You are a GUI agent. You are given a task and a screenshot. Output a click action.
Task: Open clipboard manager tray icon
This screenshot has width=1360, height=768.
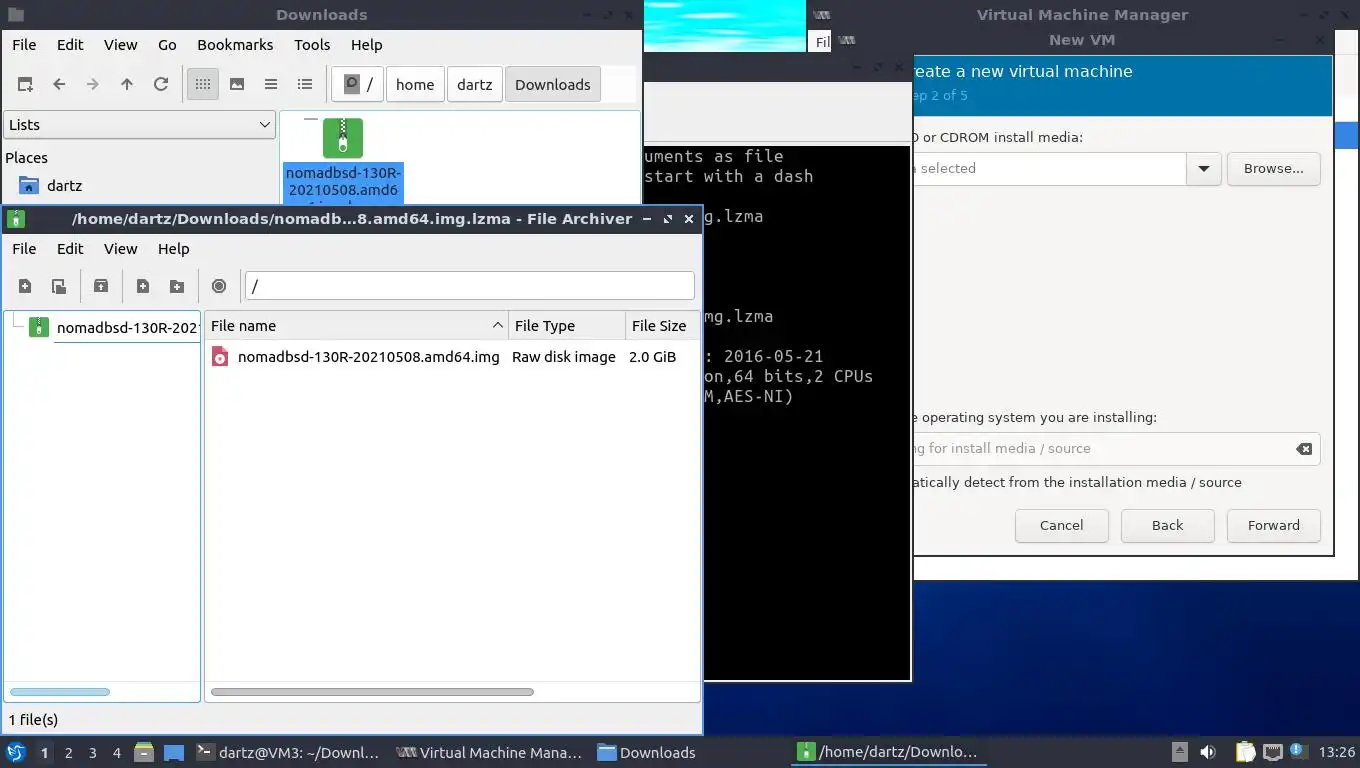[x=1244, y=752]
